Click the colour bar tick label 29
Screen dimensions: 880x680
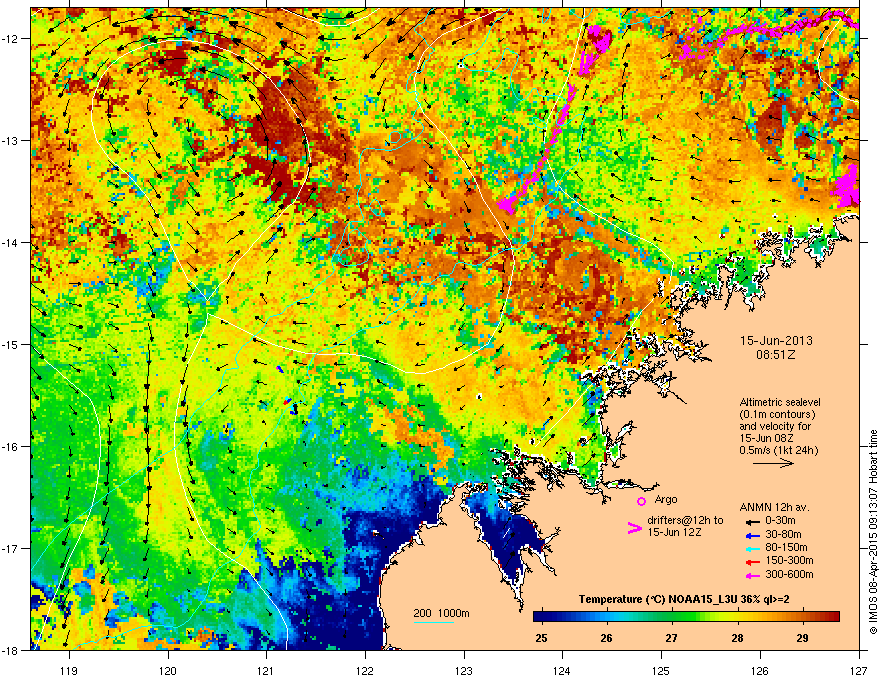[803, 638]
